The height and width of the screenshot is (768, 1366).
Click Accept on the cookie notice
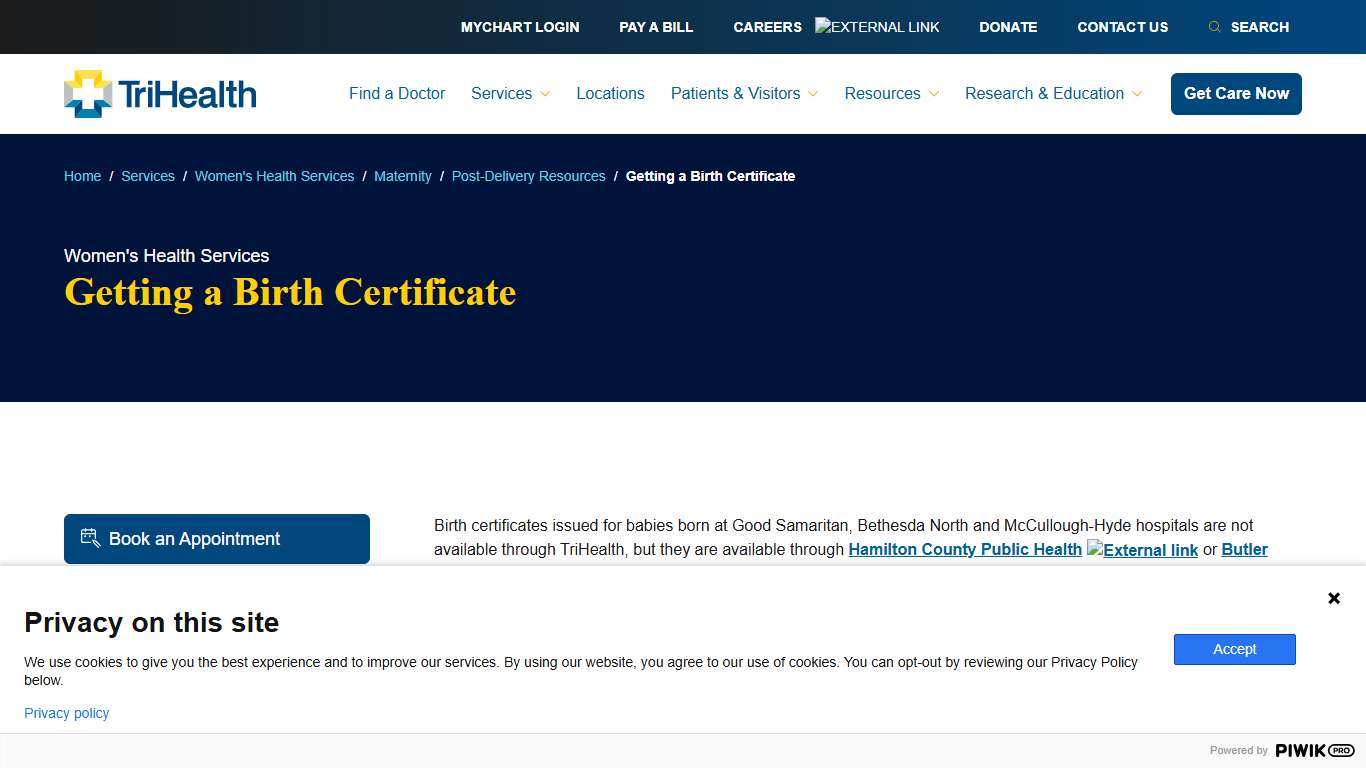point(1234,649)
